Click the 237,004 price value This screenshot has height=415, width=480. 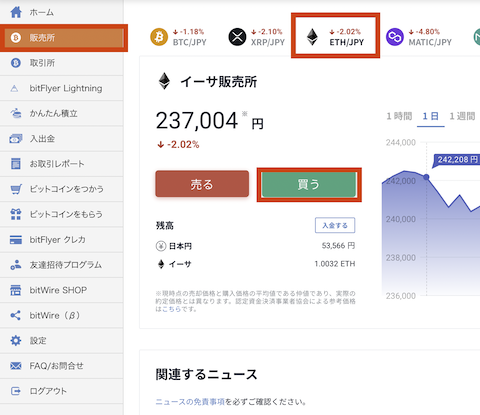click(x=197, y=121)
